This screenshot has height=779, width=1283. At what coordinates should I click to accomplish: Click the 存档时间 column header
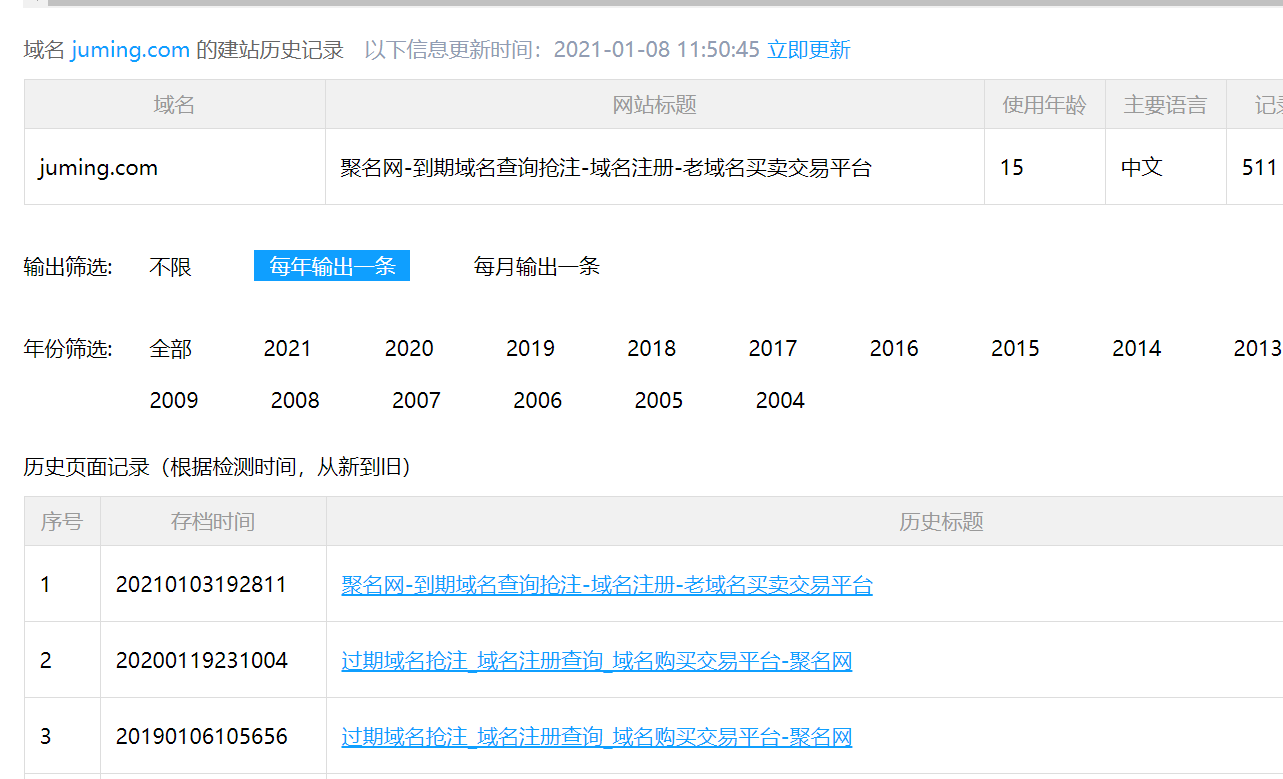pos(213,521)
